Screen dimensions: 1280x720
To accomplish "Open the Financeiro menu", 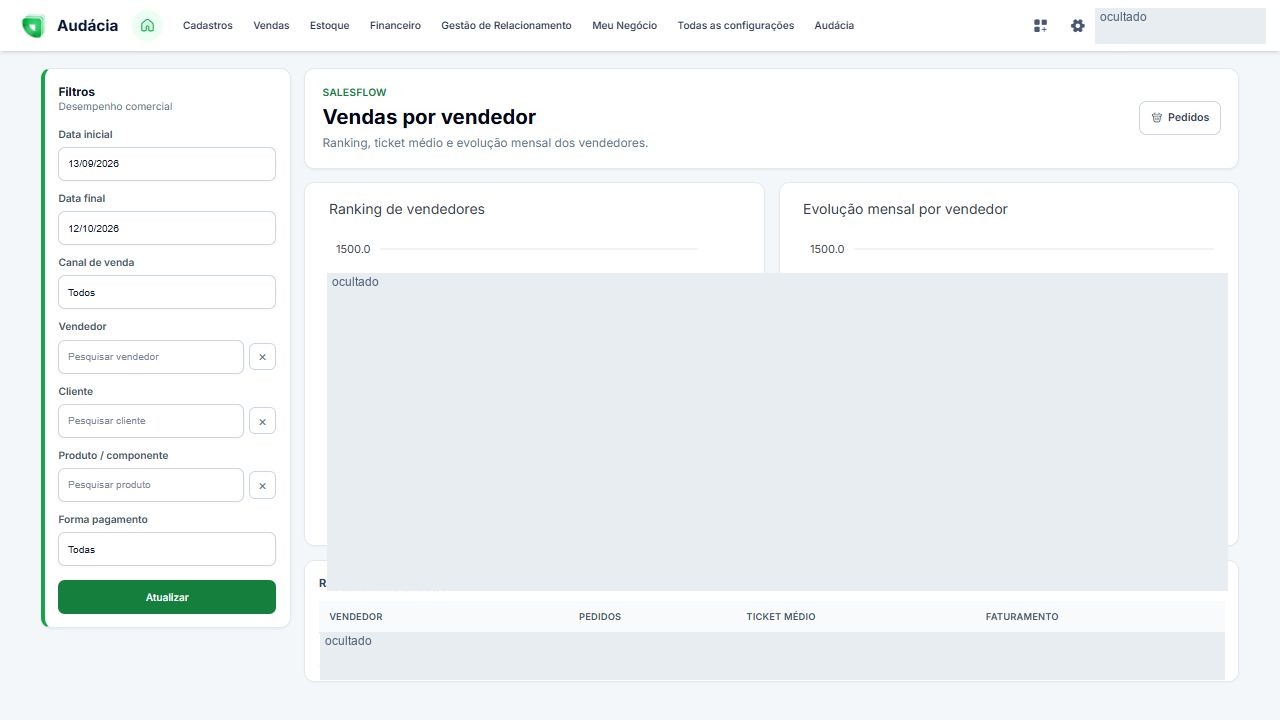I will [395, 26].
